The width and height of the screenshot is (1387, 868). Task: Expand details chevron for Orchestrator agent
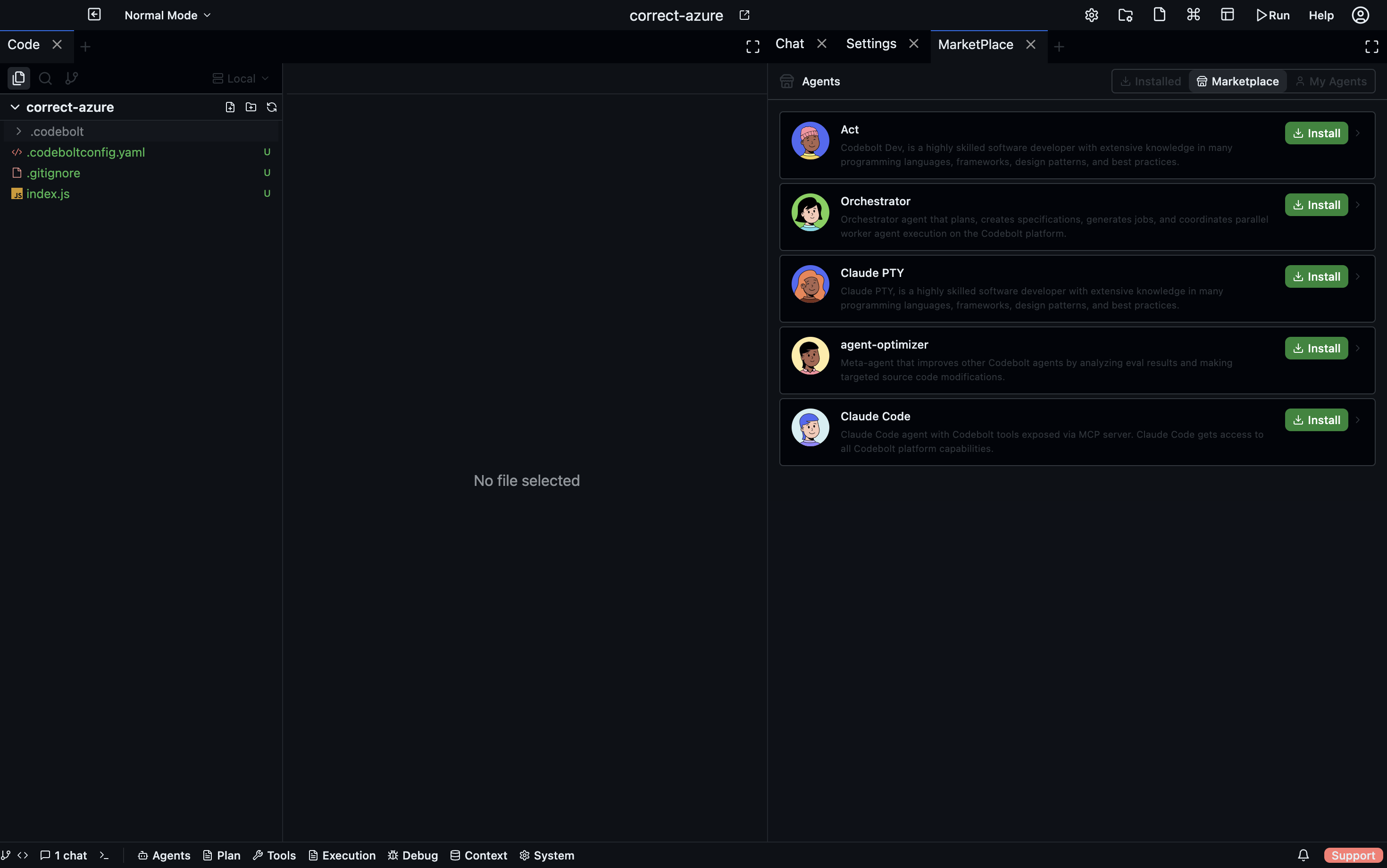[1358, 205]
